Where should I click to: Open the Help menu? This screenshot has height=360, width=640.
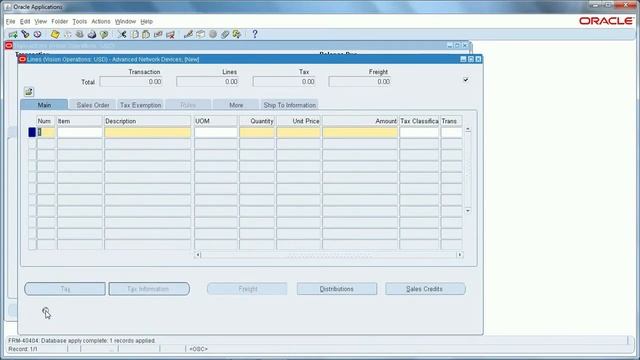(x=147, y=22)
